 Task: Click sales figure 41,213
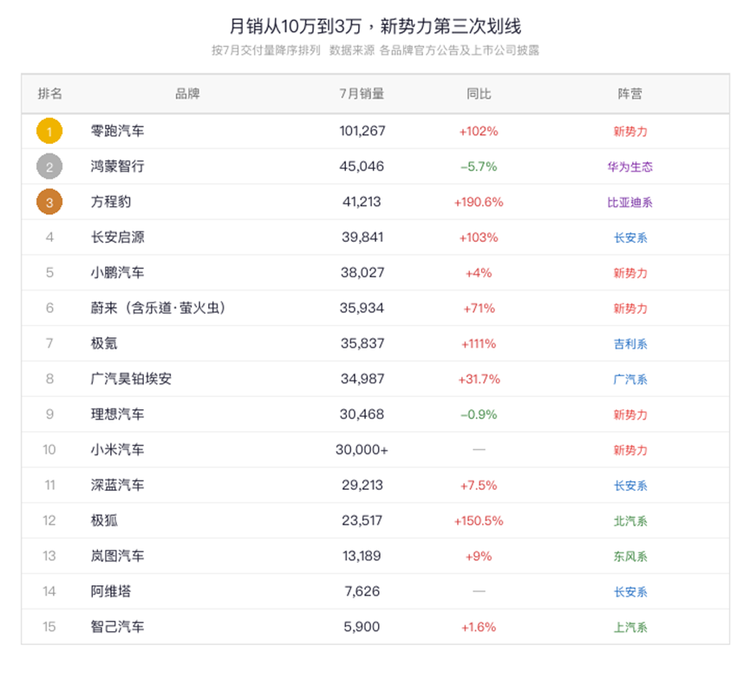pos(362,202)
